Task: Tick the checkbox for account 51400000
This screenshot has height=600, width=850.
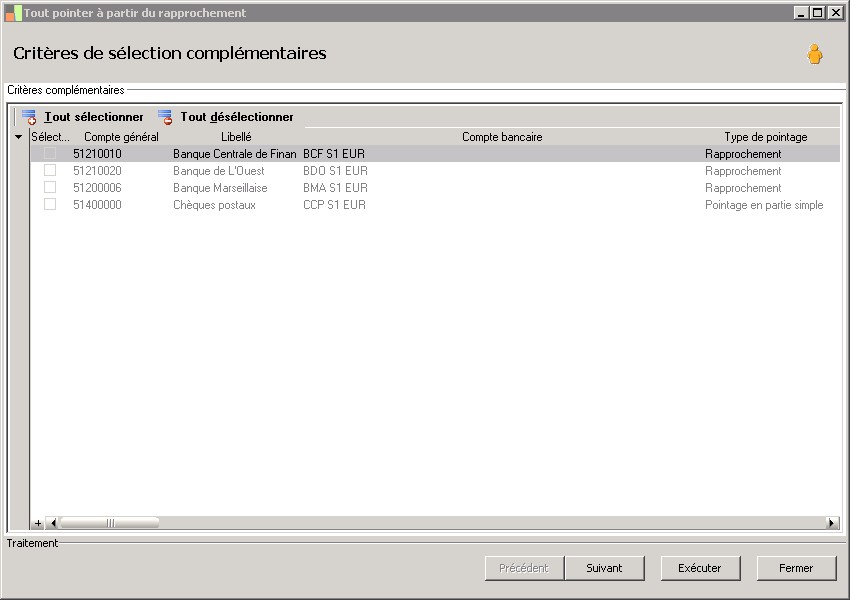Action: tap(50, 204)
